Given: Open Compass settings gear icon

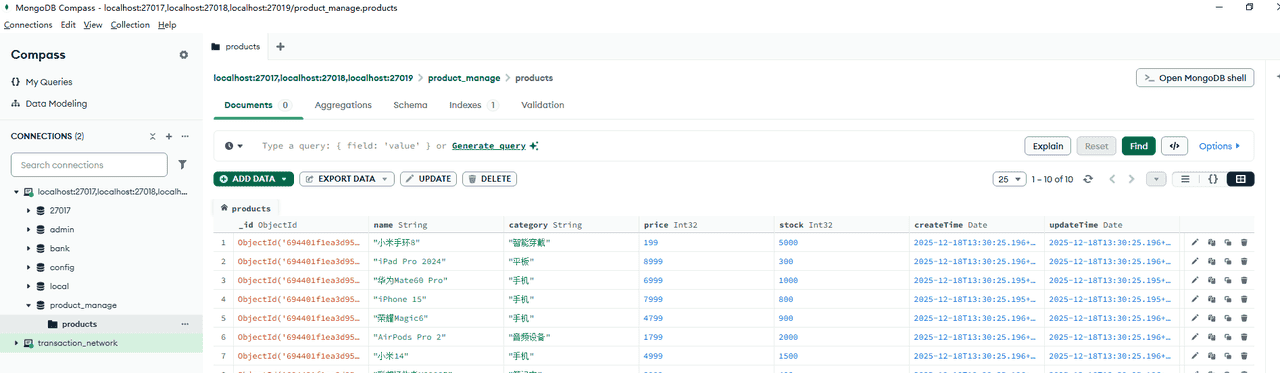Looking at the screenshot, I should tap(183, 55).
